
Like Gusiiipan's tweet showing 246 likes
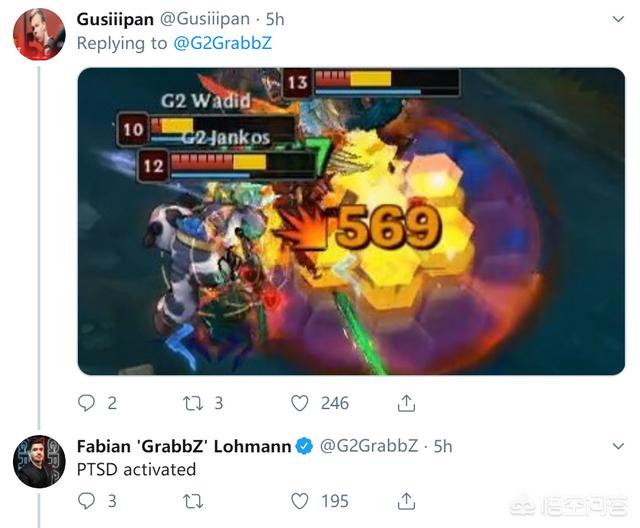(x=300, y=403)
